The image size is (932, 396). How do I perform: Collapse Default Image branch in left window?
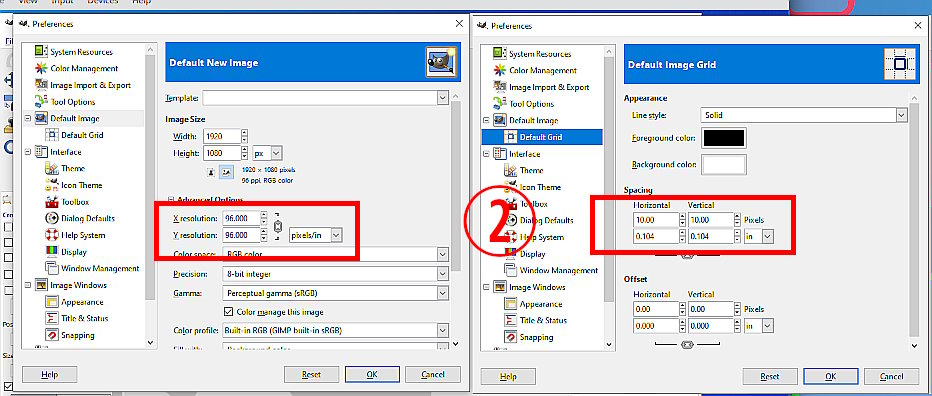[27, 118]
